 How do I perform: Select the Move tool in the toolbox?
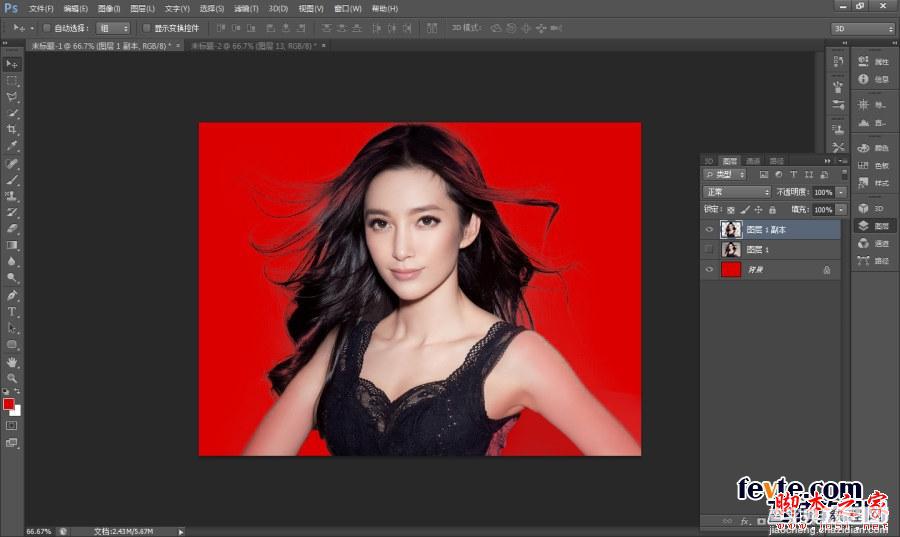coord(11,64)
